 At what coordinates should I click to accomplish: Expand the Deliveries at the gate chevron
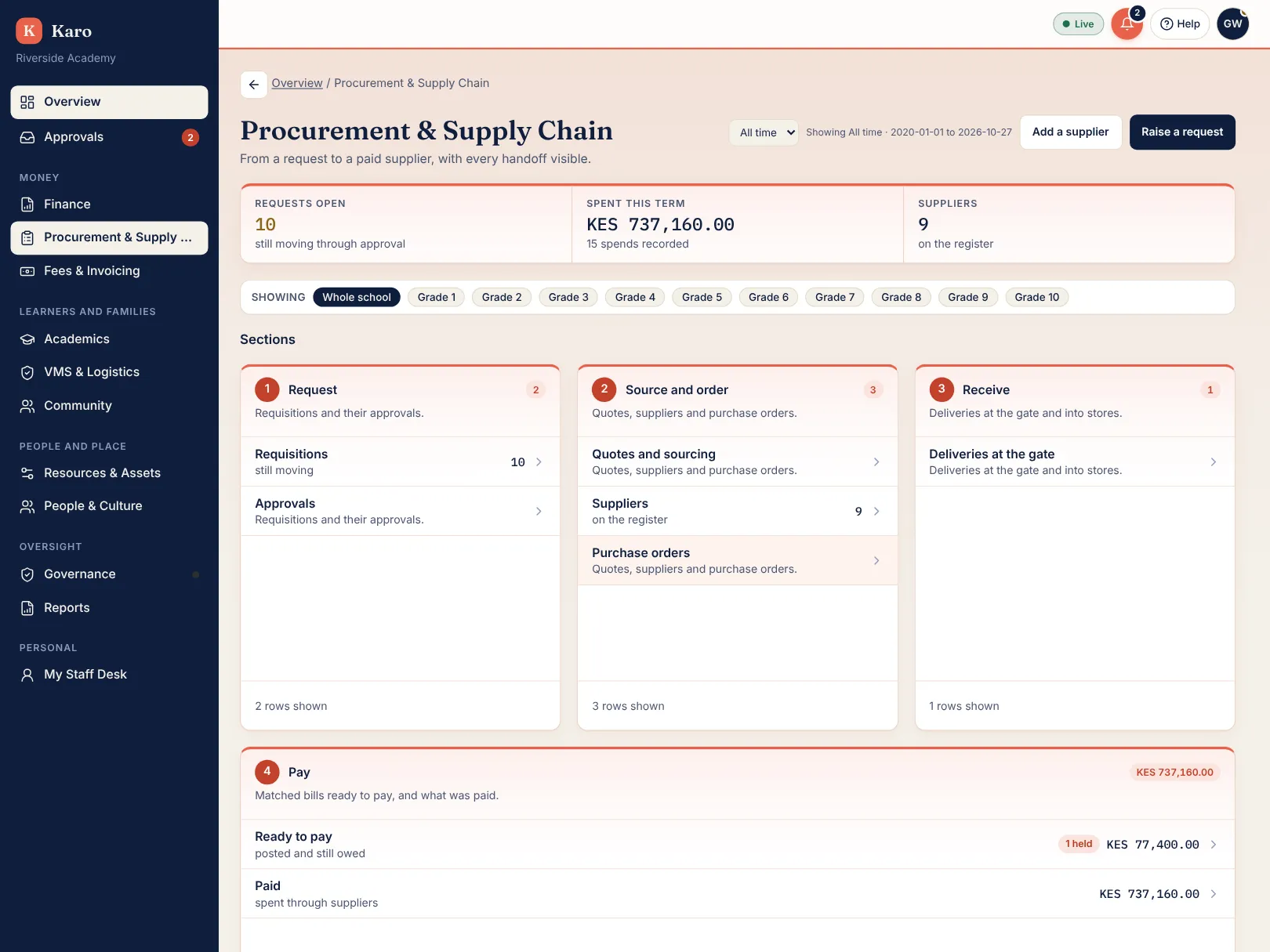1214,462
